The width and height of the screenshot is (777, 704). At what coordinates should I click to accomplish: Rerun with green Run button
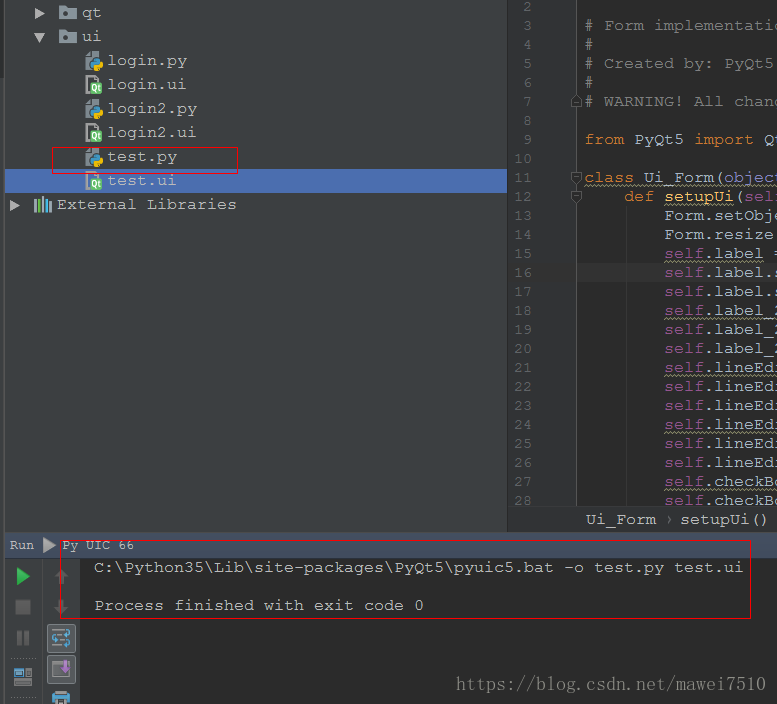[23, 577]
